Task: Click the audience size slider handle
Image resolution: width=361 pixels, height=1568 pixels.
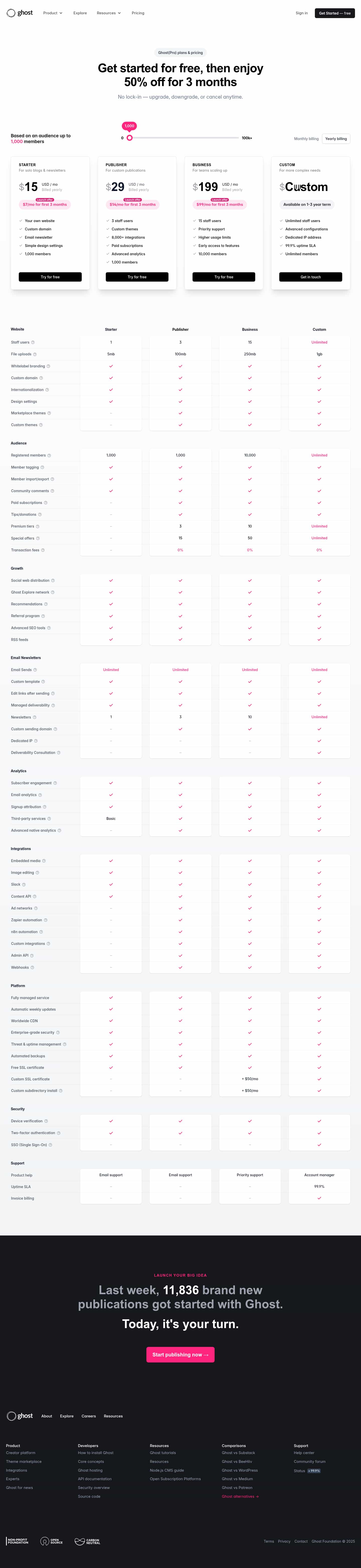Action: click(129, 138)
